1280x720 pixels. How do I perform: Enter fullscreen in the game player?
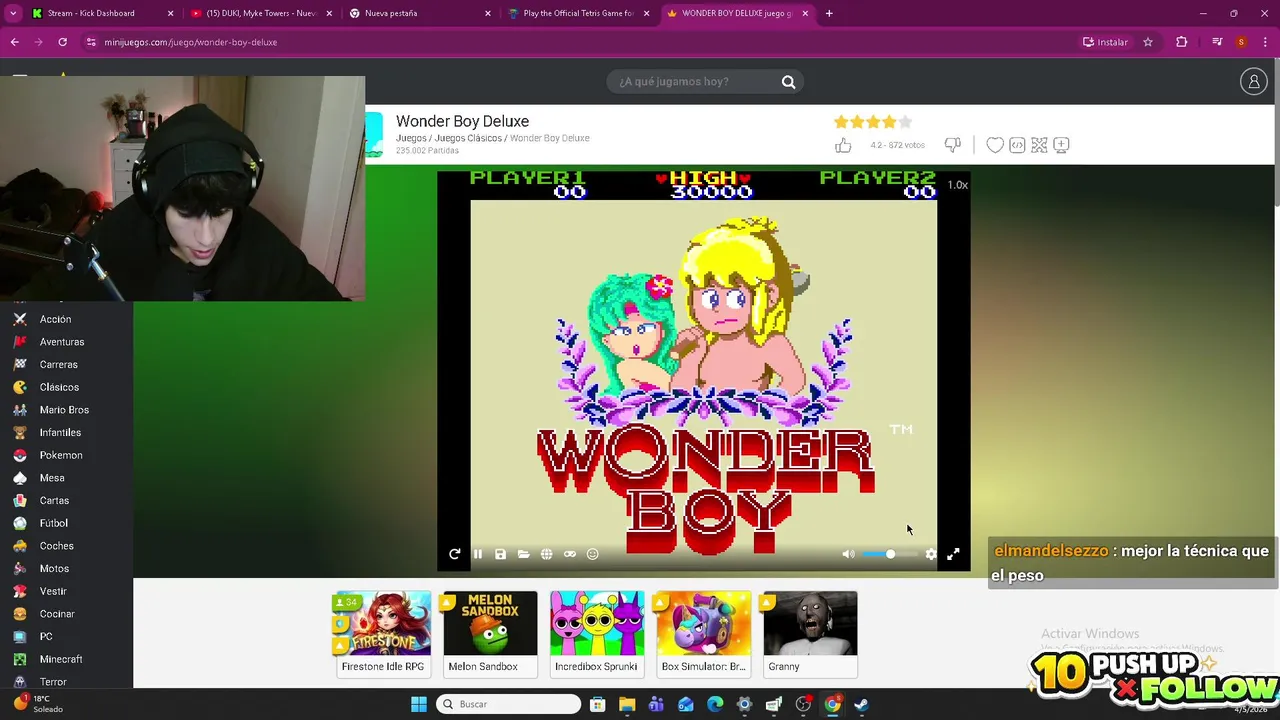click(953, 554)
